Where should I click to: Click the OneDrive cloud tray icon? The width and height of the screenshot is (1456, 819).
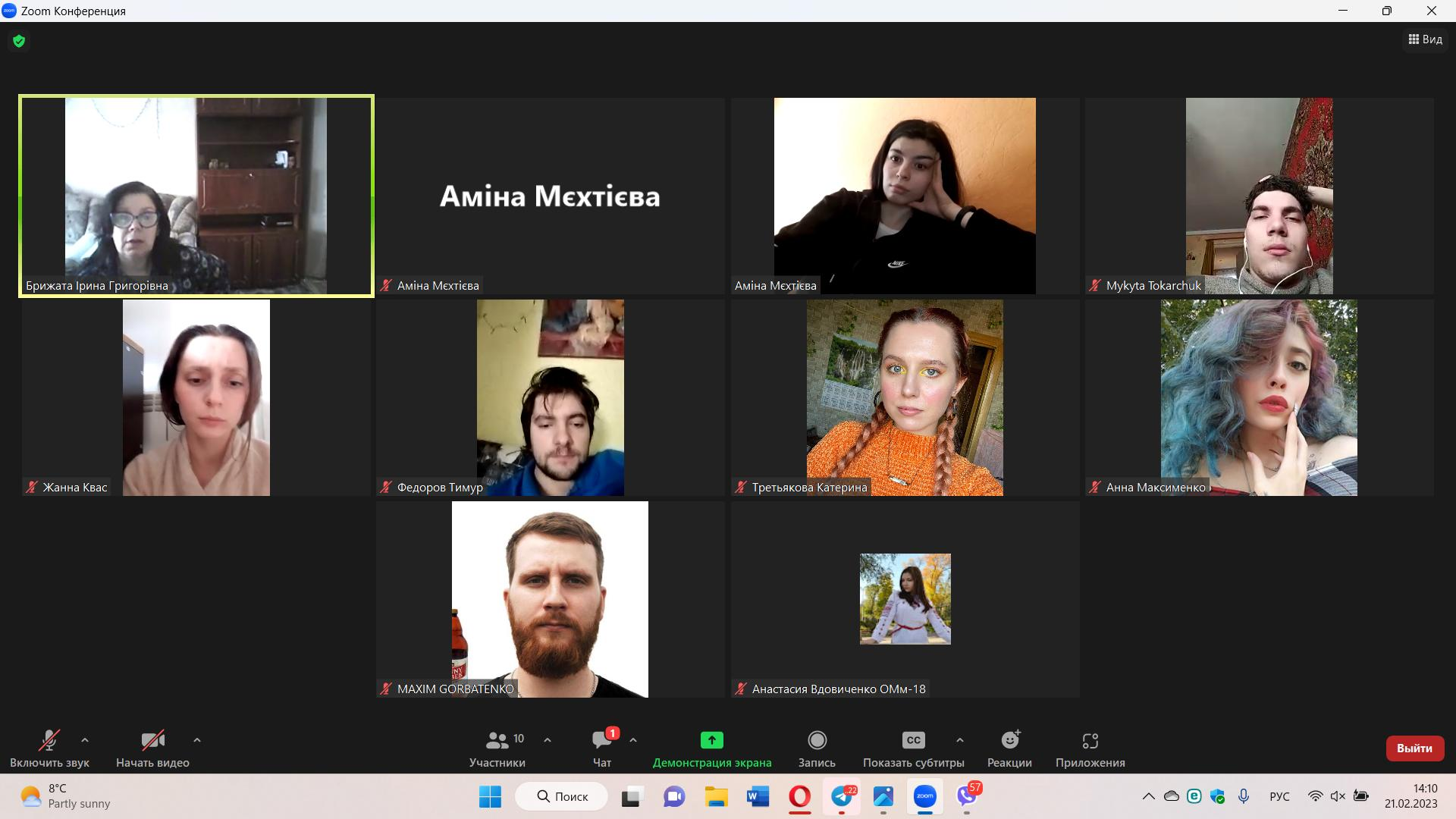click(1172, 796)
